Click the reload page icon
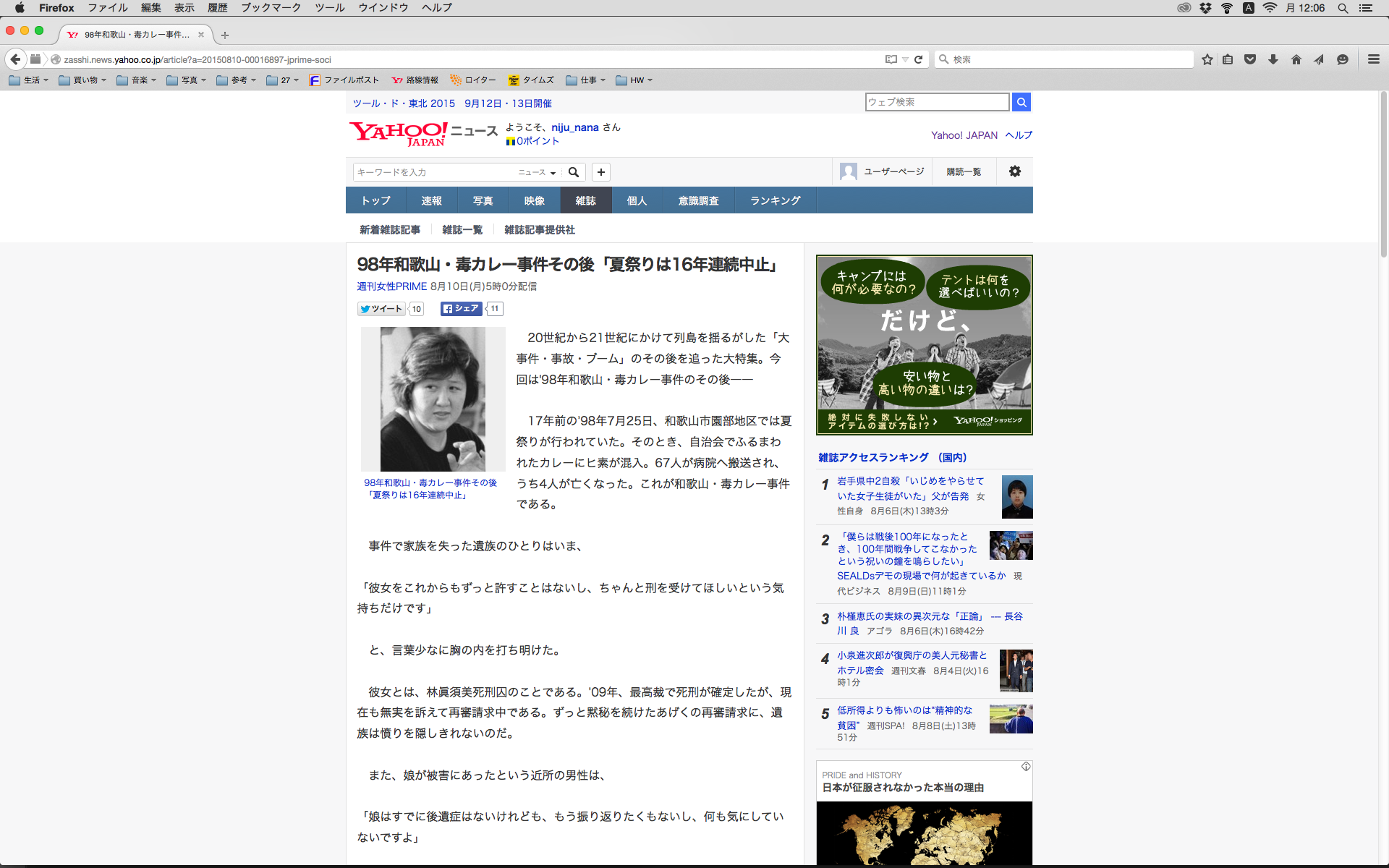Screen dimensions: 1389x868 [x=919, y=60]
